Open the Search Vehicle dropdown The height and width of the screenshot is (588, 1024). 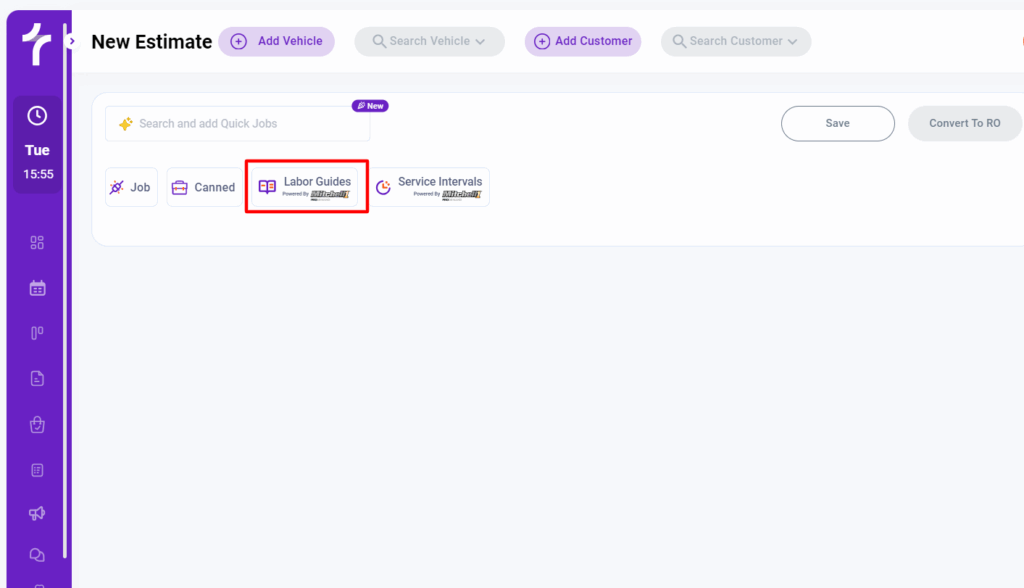point(429,41)
